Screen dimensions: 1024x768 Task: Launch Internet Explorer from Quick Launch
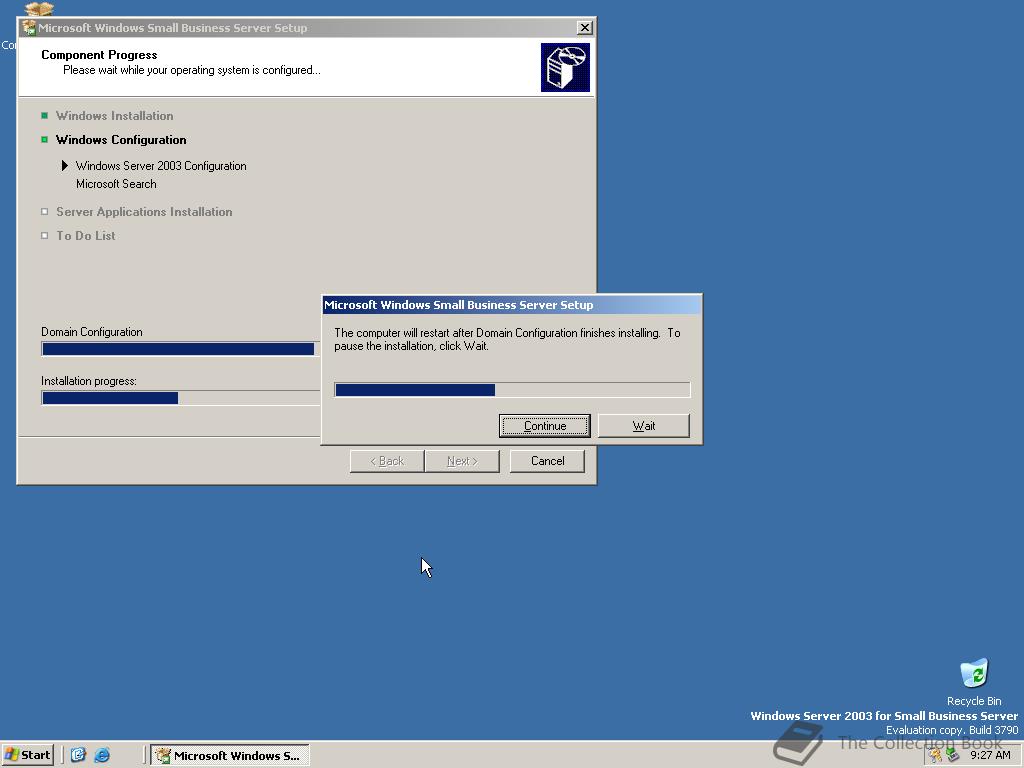[102, 755]
